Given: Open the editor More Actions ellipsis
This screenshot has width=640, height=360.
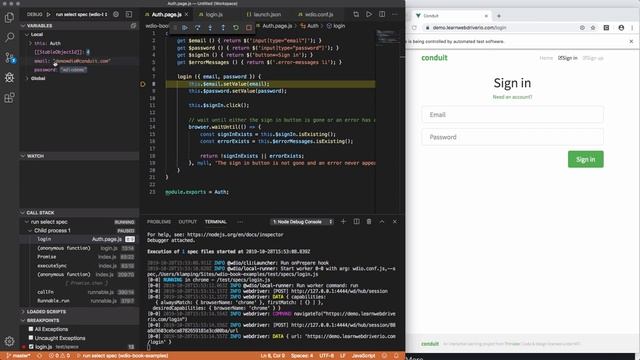Looking at the screenshot, I should (395, 14).
